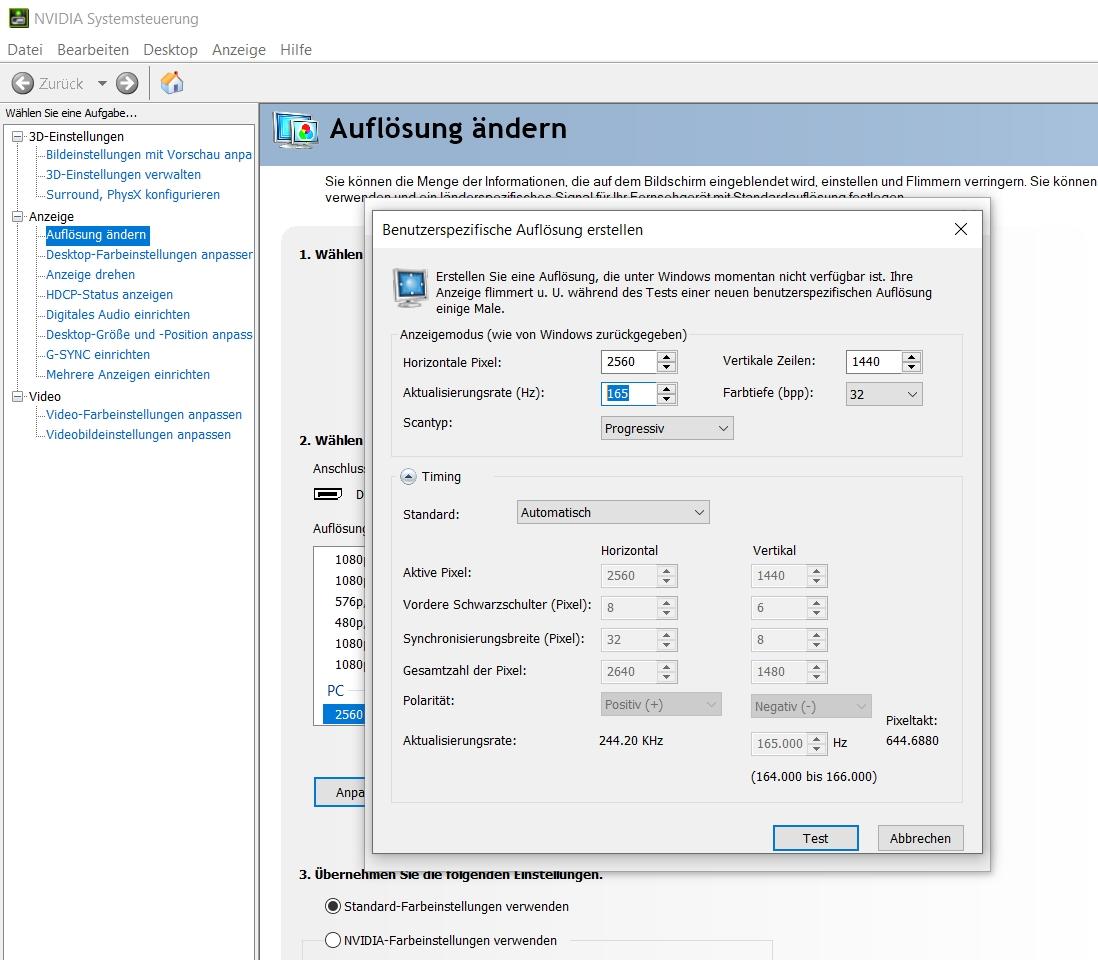The width and height of the screenshot is (1098, 960).
Task: Select the 480p resolution list entry
Action: click(349, 622)
